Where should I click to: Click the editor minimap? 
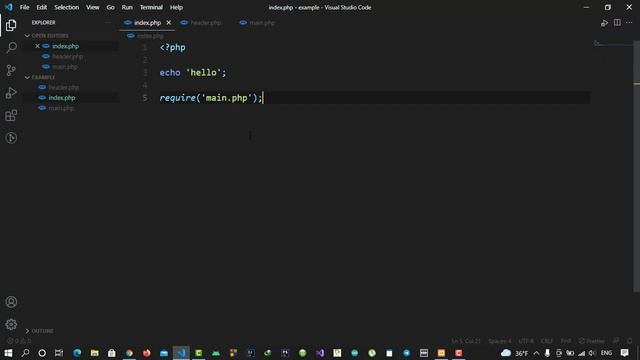pyautogui.click(x=611, y=44)
